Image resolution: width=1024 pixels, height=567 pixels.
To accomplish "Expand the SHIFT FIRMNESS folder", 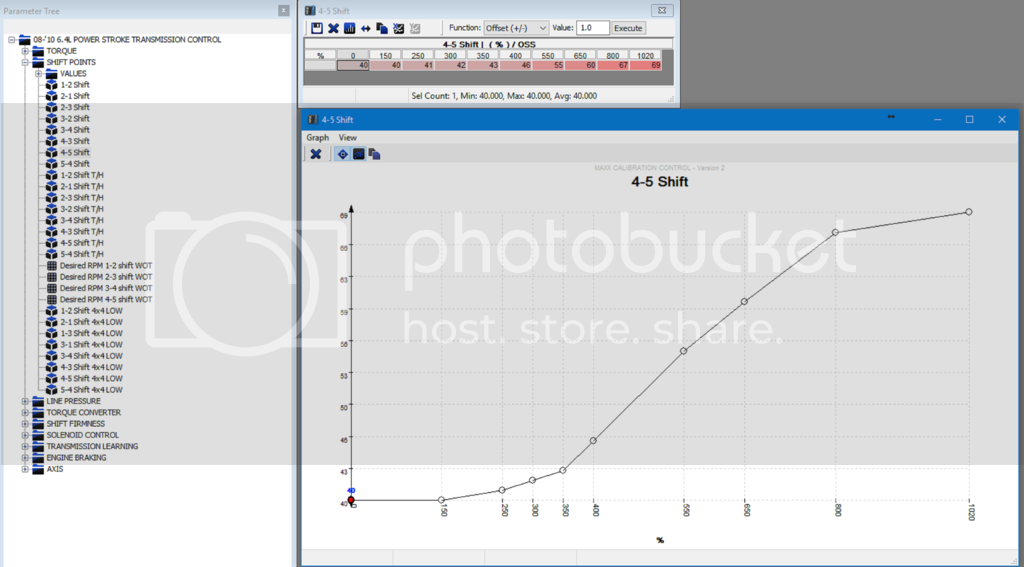I will pyautogui.click(x=25, y=424).
